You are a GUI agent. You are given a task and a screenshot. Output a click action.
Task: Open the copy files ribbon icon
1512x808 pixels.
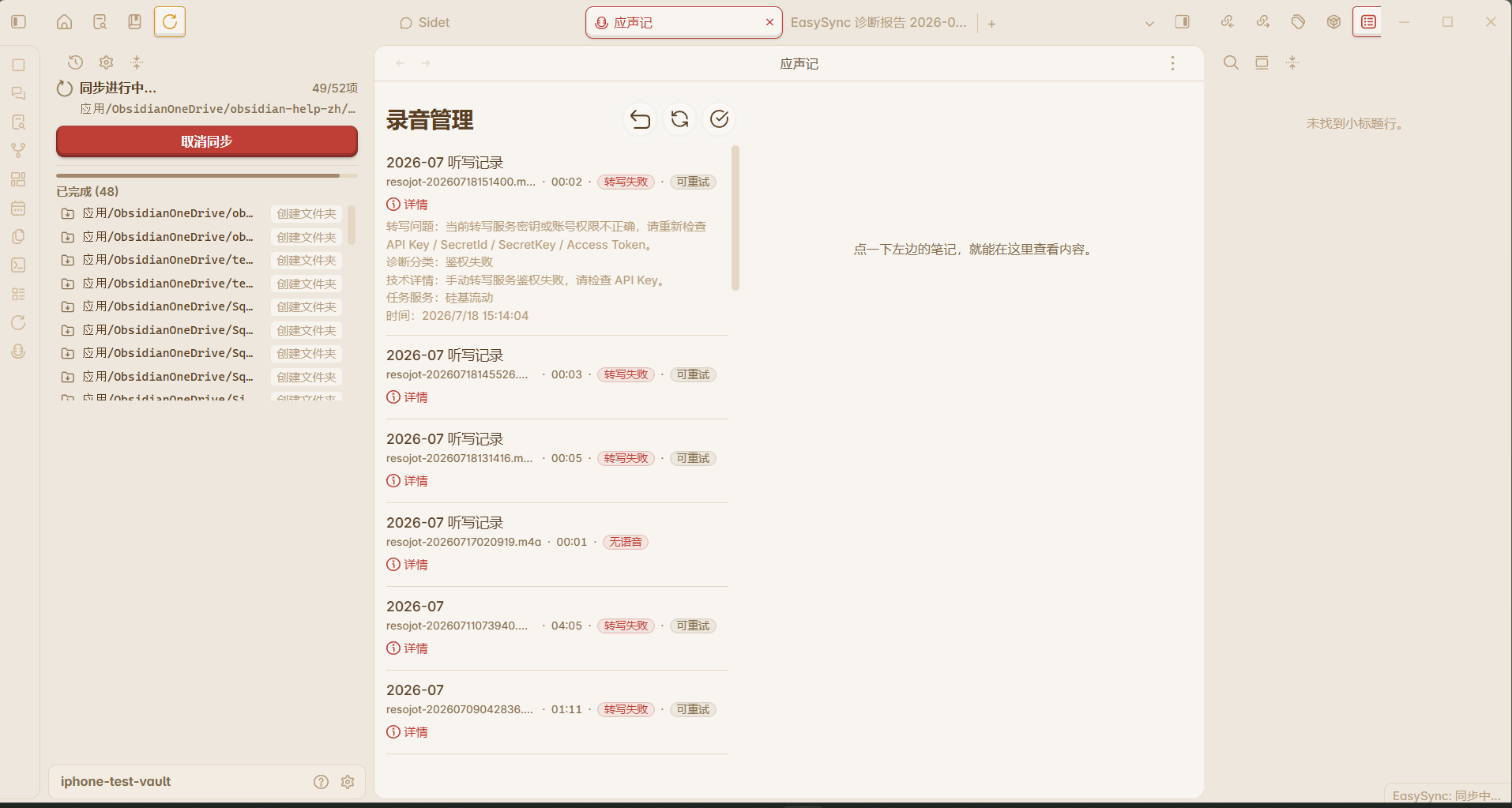tap(19, 237)
